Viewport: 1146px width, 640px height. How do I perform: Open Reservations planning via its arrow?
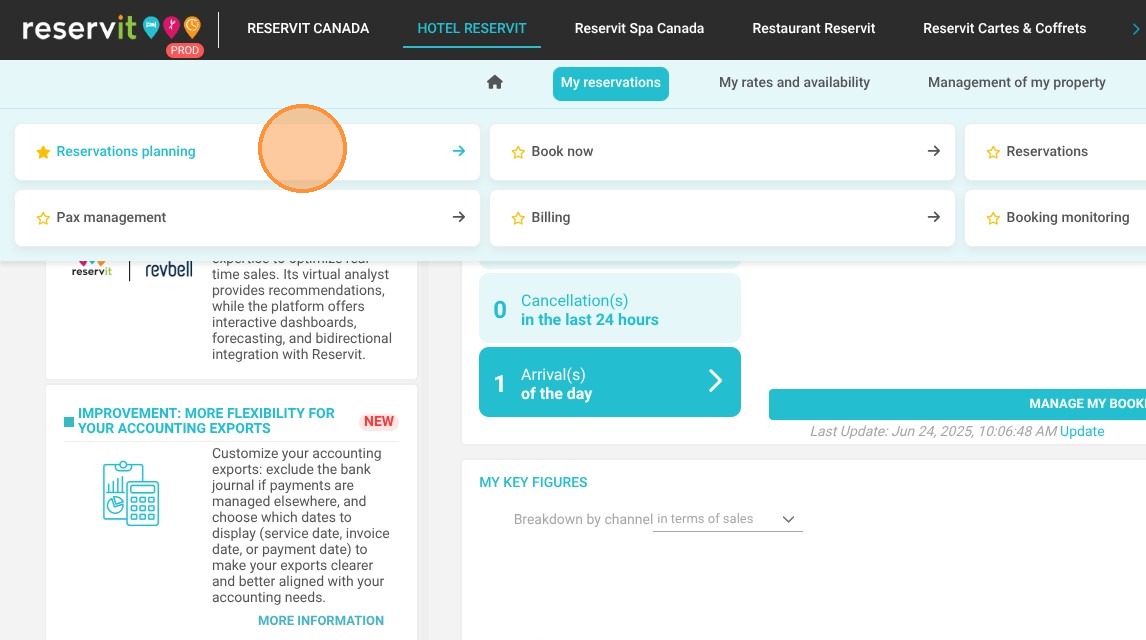459,151
